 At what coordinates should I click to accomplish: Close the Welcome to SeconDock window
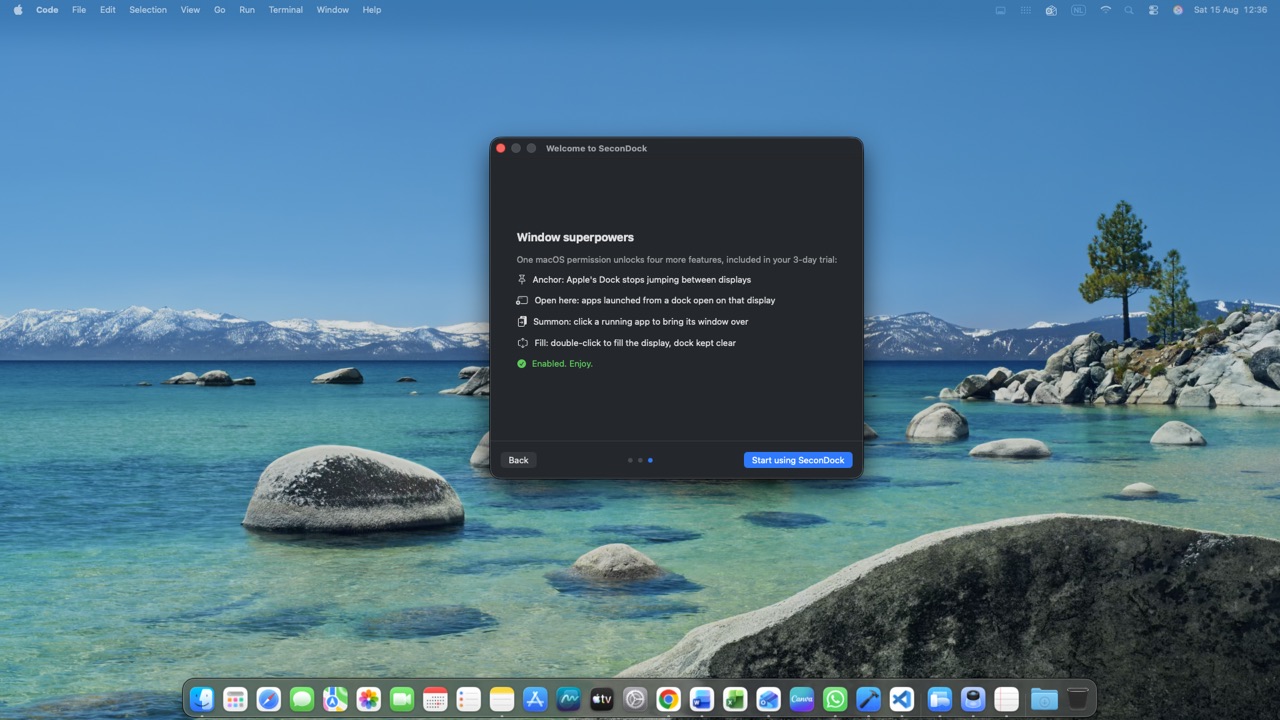(x=501, y=148)
